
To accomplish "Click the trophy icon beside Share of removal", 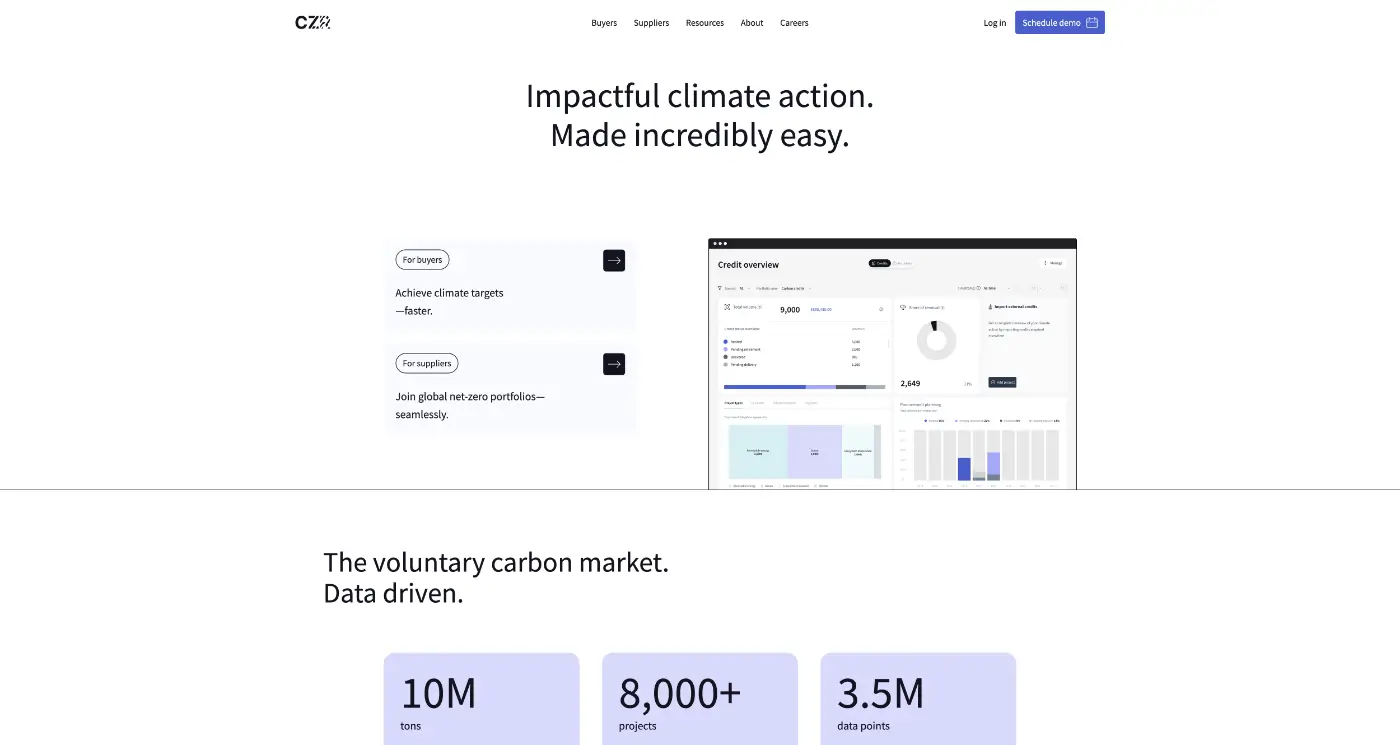I will (x=903, y=307).
